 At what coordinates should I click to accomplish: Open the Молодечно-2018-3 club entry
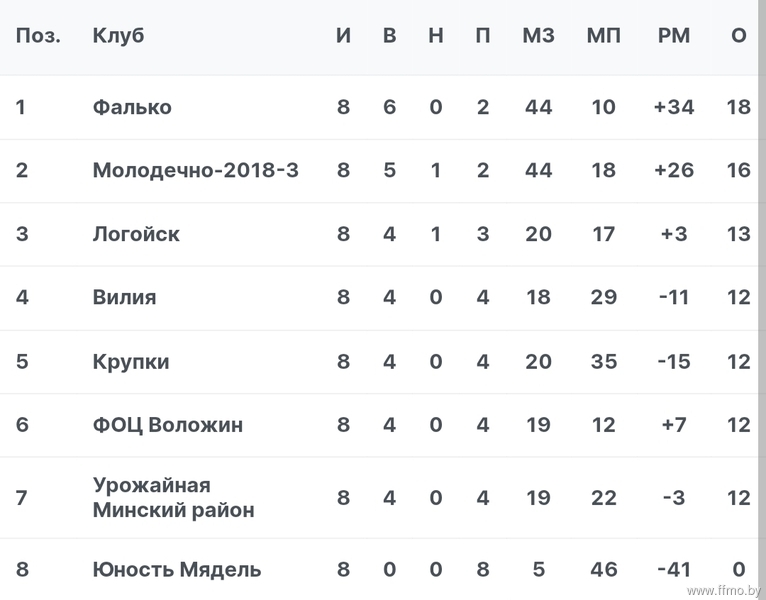click(195, 170)
